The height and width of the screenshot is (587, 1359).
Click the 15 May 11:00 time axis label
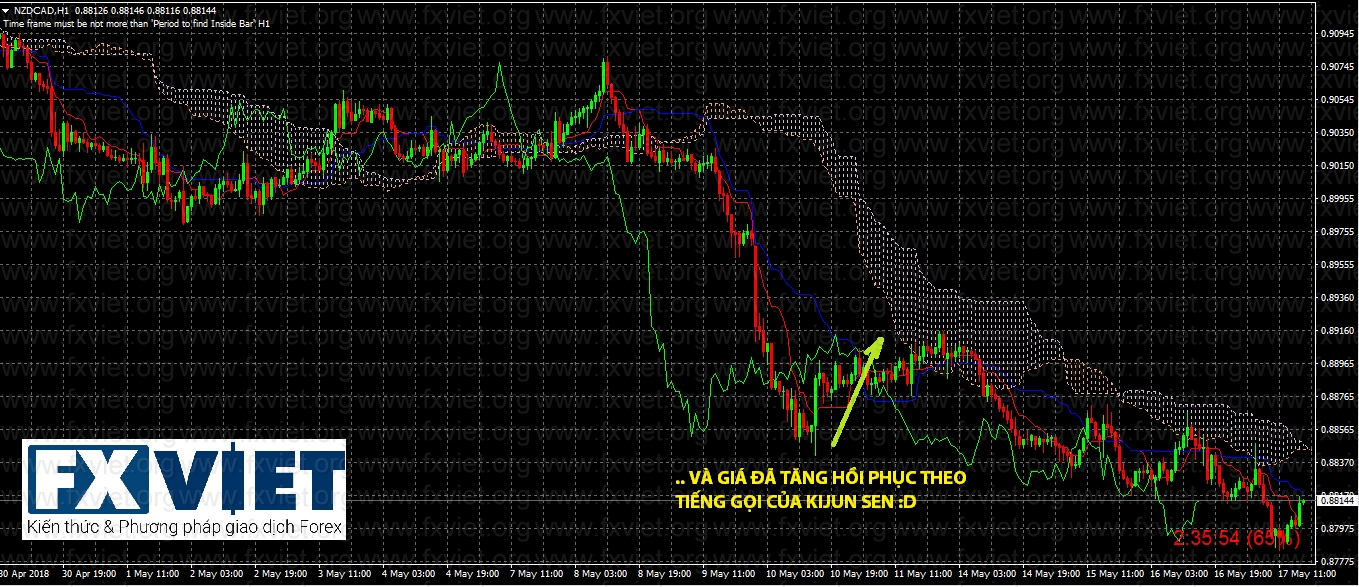1113,576
